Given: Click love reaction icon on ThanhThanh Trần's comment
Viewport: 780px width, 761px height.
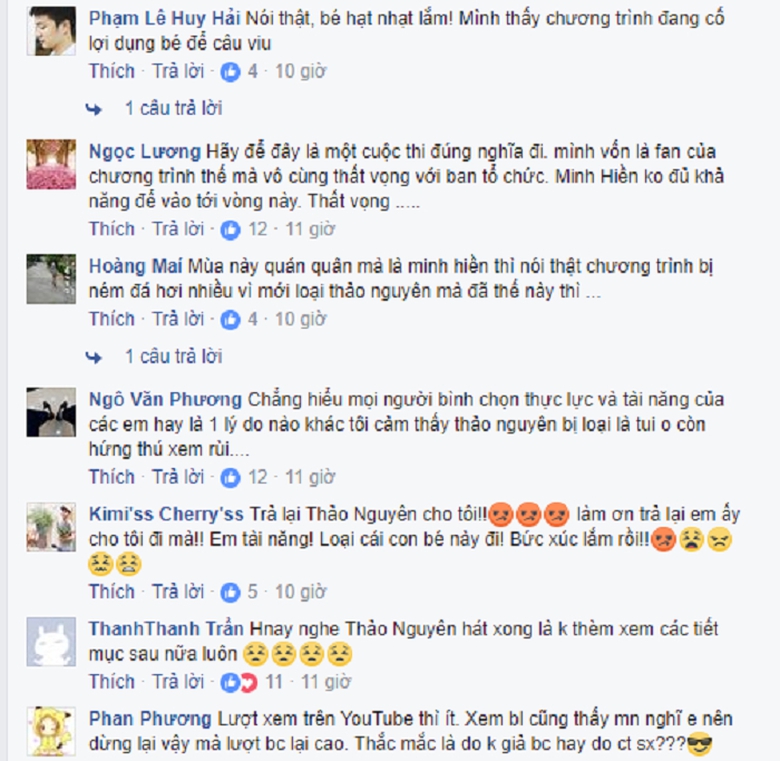Looking at the screenshot, I should click(x=249, y=683).
